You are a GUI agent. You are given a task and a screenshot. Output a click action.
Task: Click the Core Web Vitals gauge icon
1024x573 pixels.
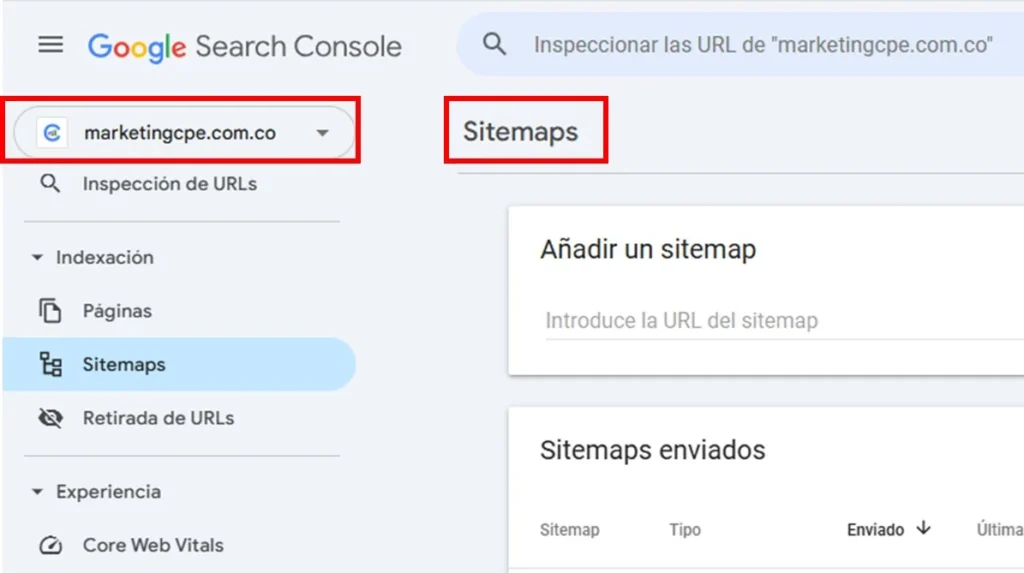click(50, 545)
